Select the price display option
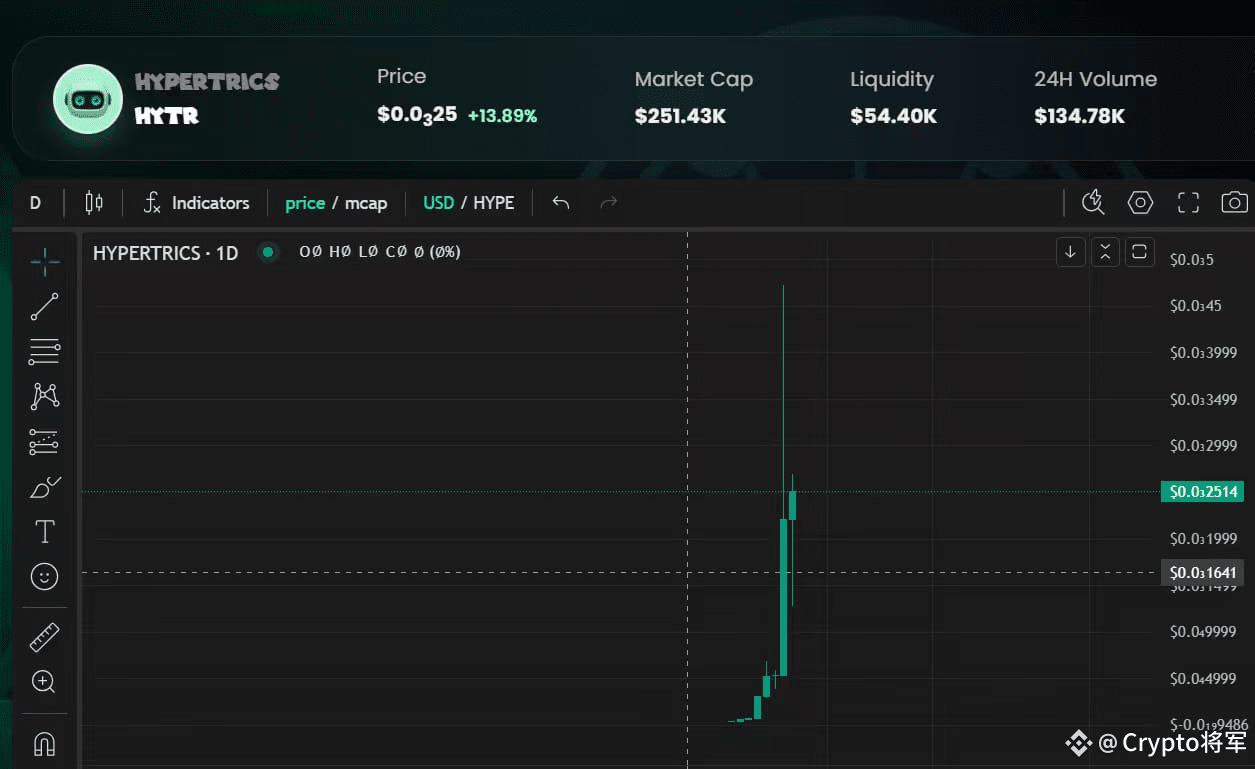The height and width of the screenshot is (769, 1255). [305, 203]
